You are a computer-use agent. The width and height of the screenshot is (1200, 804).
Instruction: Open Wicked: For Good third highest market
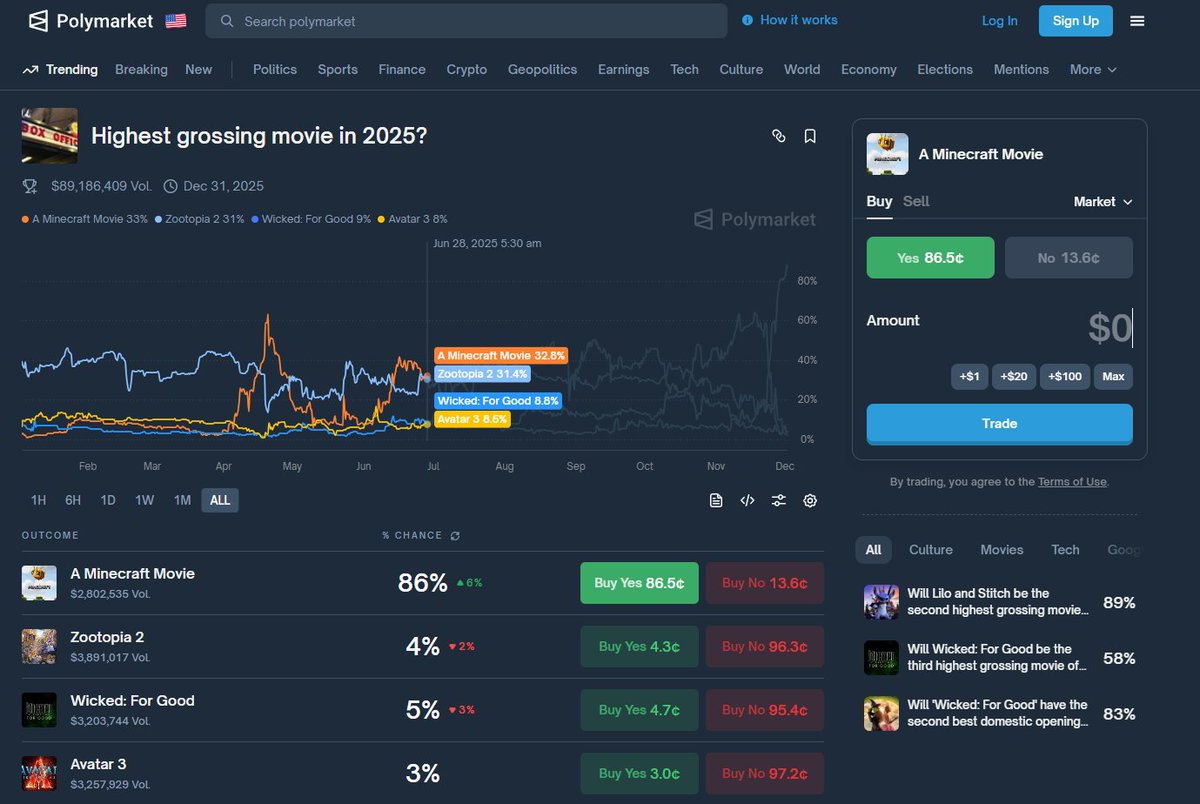(998, 658)
